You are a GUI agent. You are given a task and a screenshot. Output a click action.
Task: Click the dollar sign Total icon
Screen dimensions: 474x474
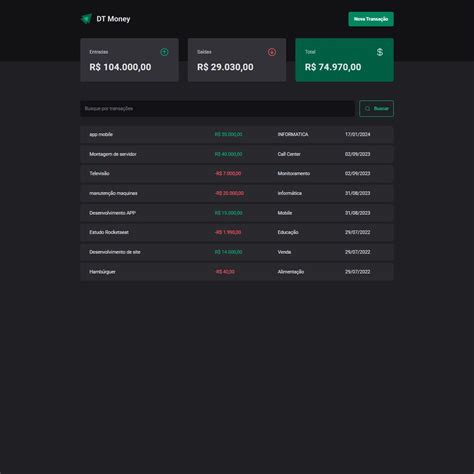click(380, 52)
